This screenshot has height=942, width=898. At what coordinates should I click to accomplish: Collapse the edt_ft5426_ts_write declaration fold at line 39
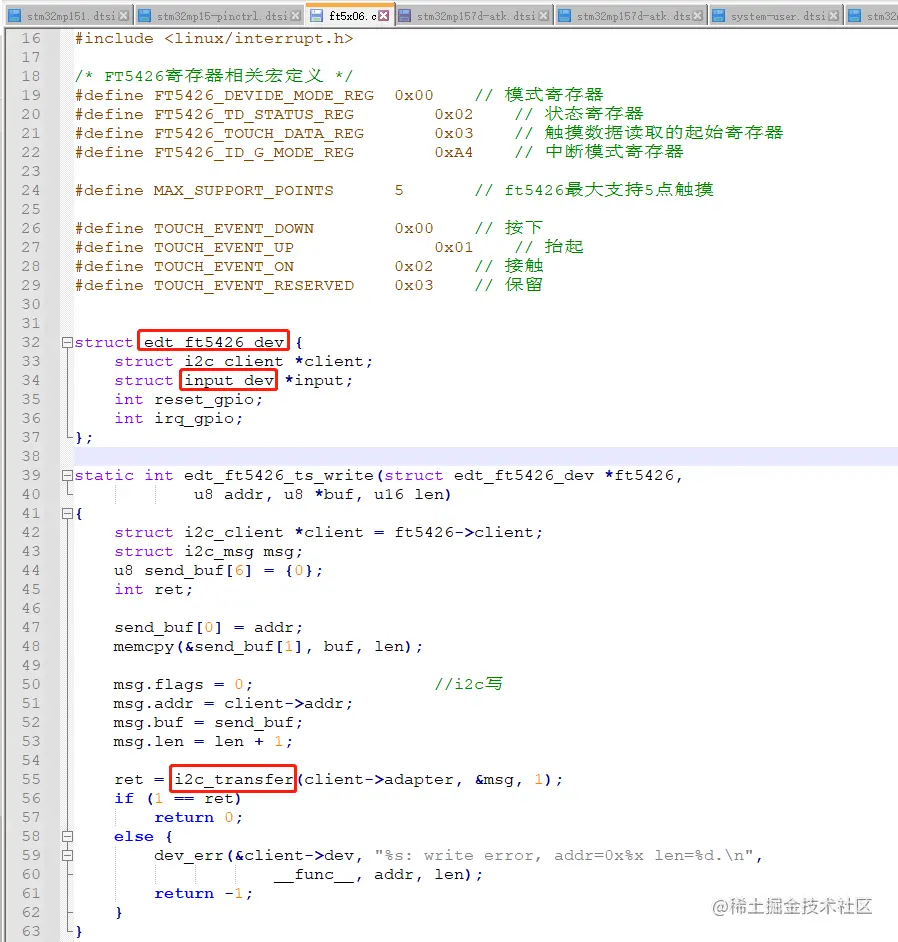[x=67, y=475]
